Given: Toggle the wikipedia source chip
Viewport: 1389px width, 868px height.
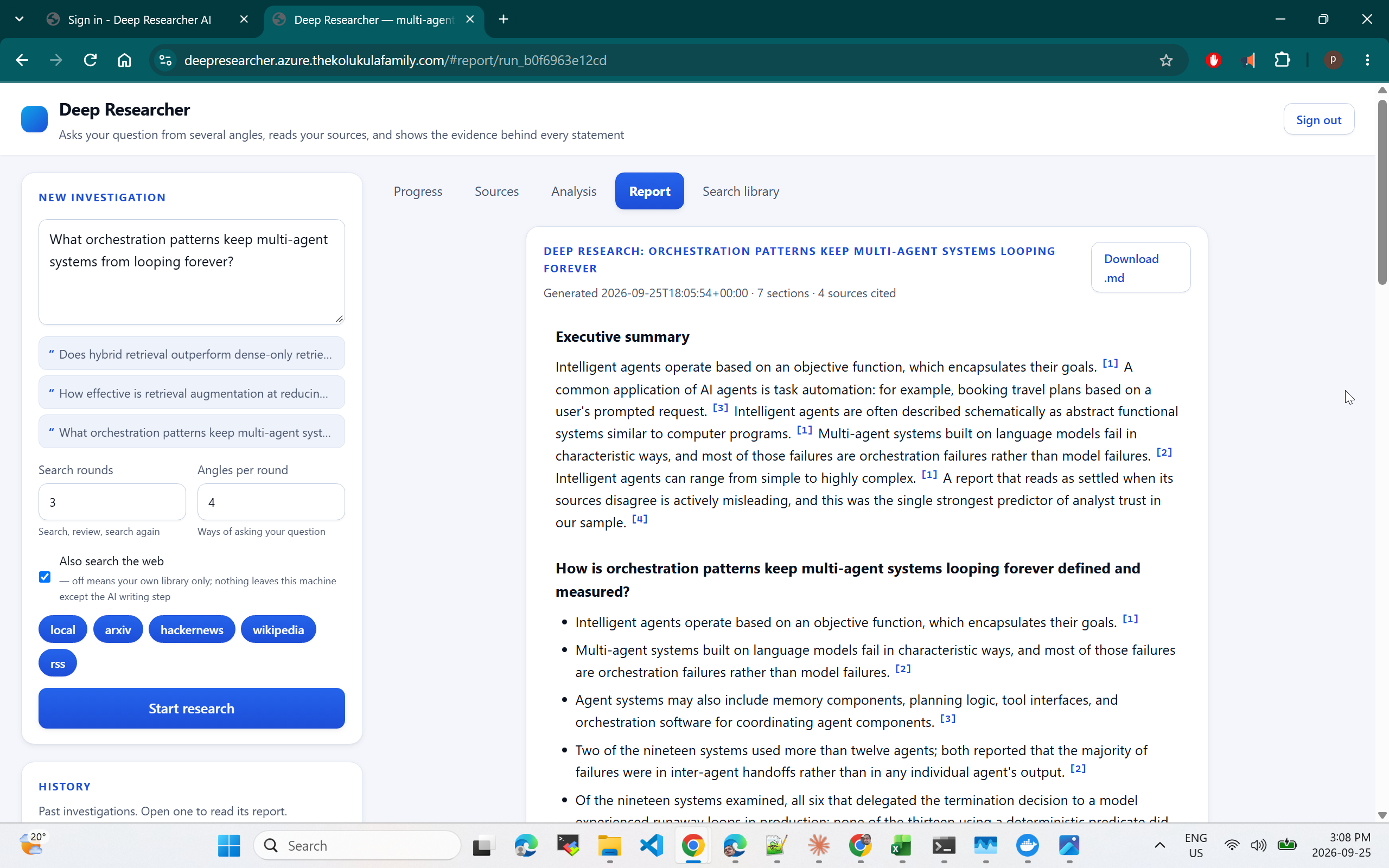Looking at the screenshot, I should [278, 629].
